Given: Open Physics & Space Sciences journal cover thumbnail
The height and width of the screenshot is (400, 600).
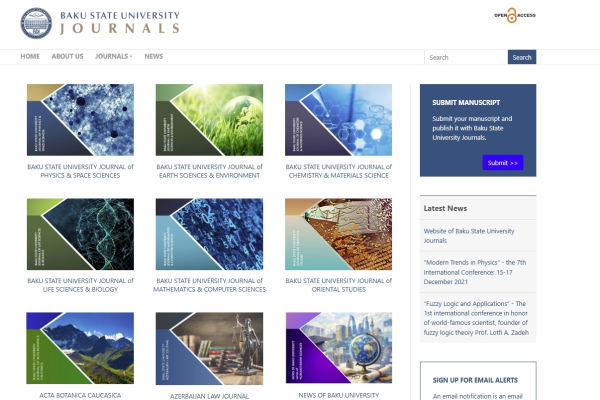Looking at the screenshot, I should [80, 120].
